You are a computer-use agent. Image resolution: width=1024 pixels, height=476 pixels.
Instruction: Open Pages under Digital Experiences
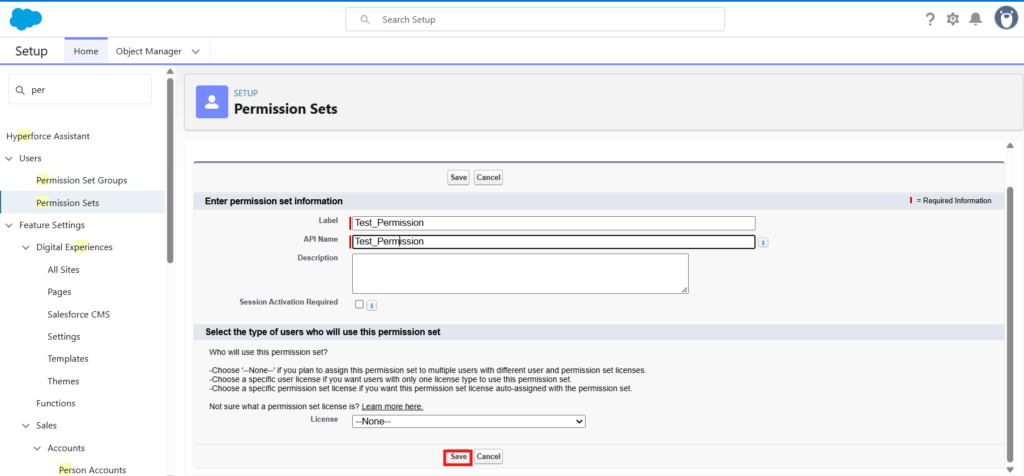click(x=59, y=292)
